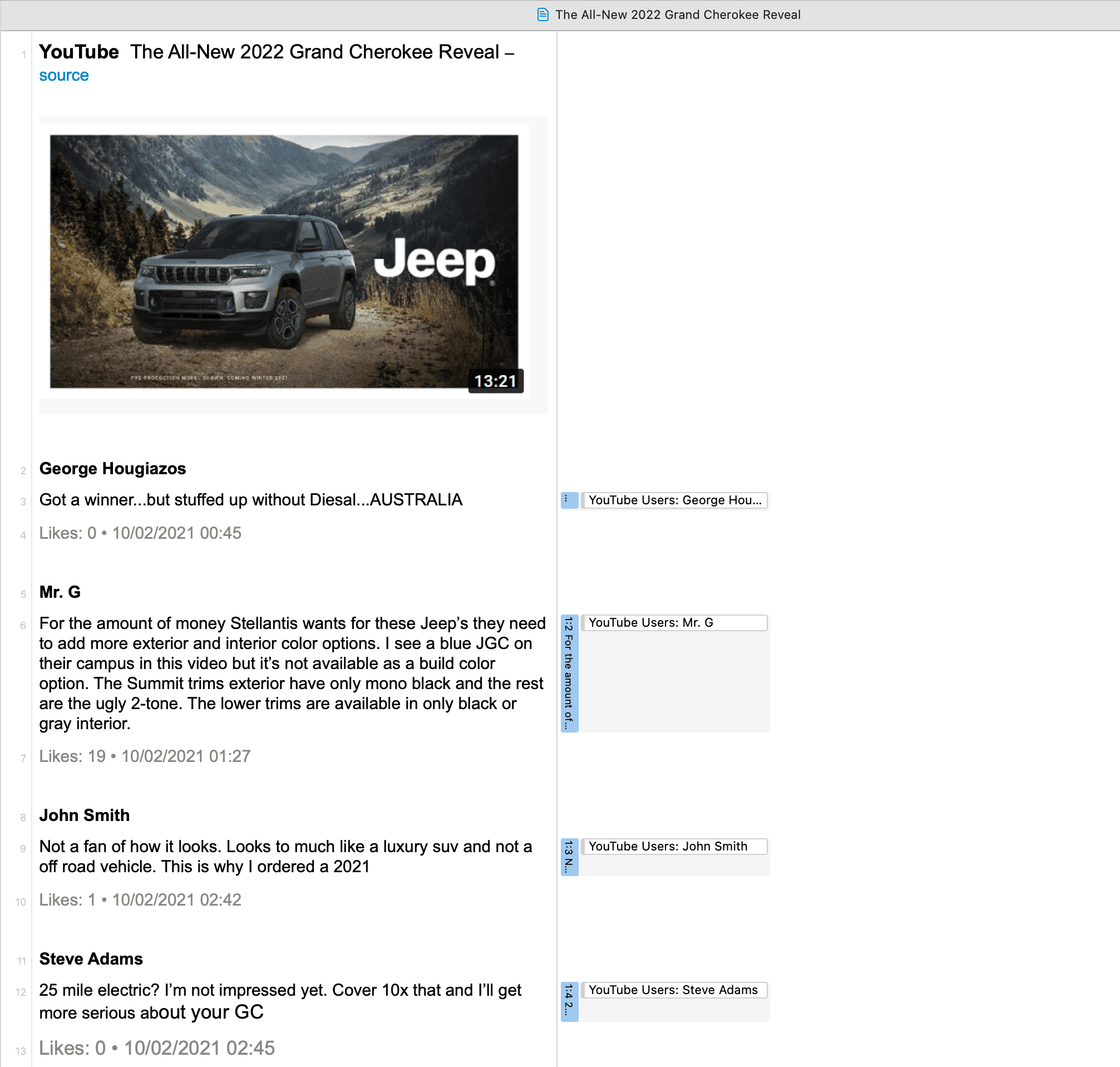Viewport: 1120px width, 1067px height.
Task: Click text 'Got a winner...but stuffed up without Diesal'
Action: pyautogui.click(x=198, y=500)
